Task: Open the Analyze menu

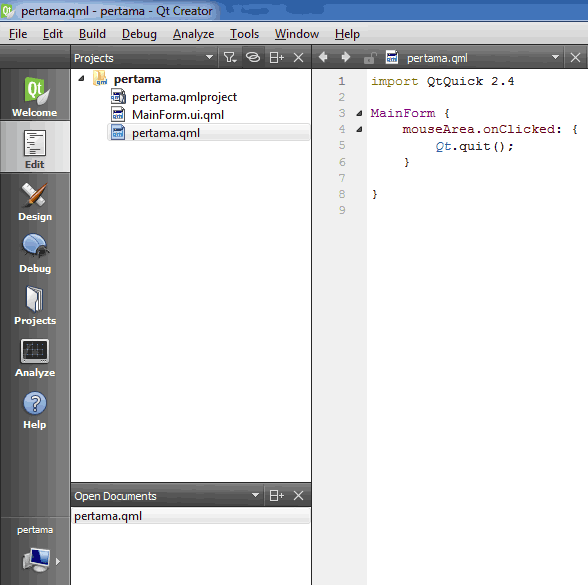Action: [x=194, y=34]
